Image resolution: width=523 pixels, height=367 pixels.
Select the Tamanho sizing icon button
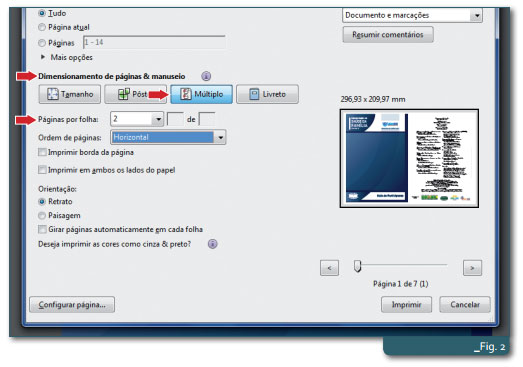click(x=70, y=94)
